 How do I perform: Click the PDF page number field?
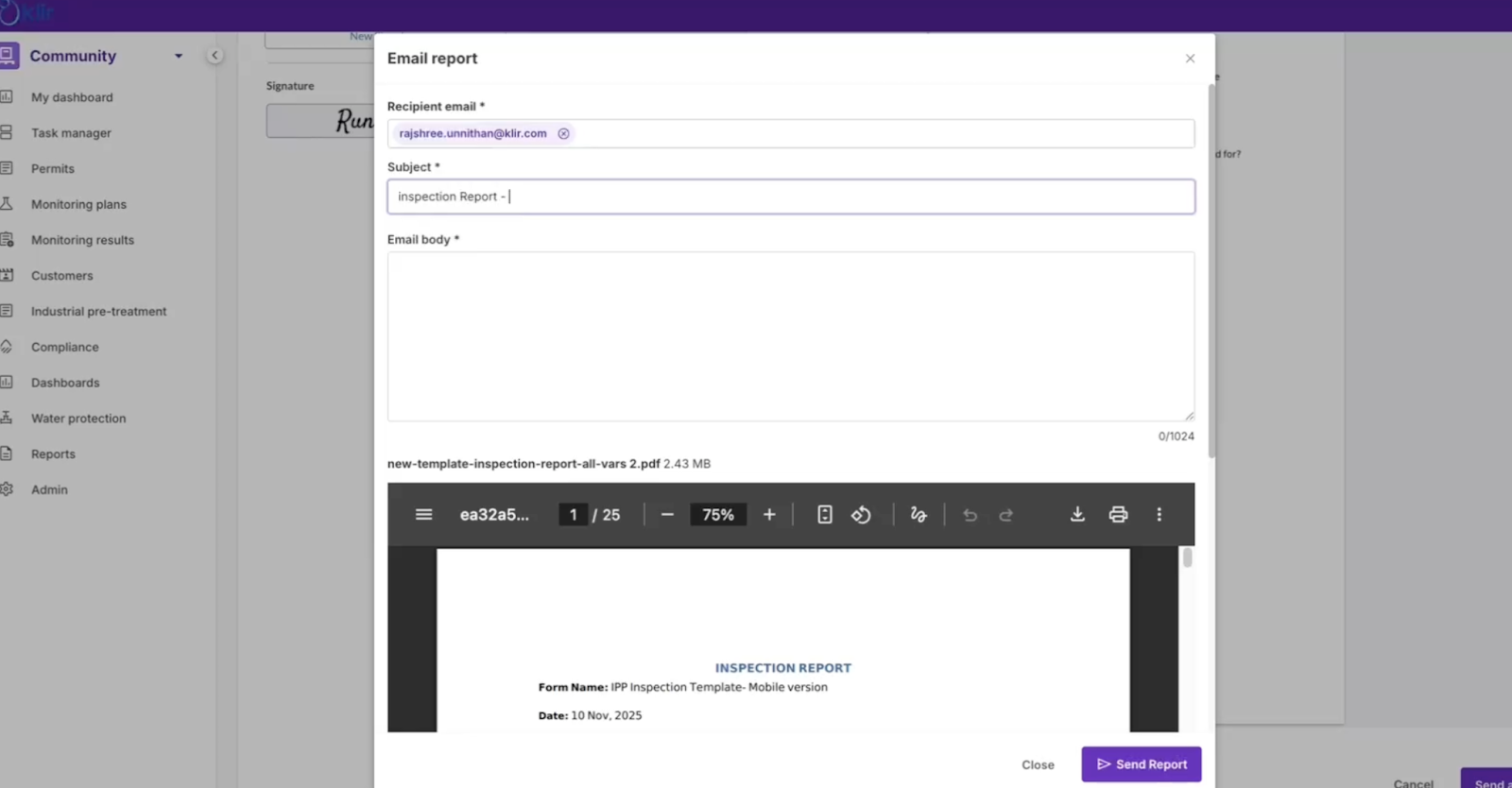[573, 515]
